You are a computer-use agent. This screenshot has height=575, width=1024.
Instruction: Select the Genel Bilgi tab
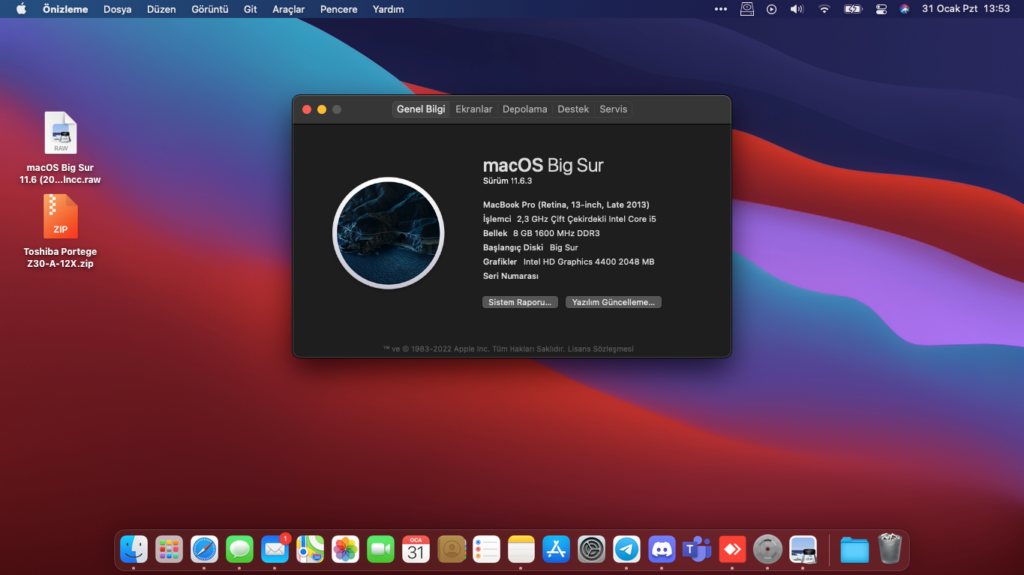421,109
